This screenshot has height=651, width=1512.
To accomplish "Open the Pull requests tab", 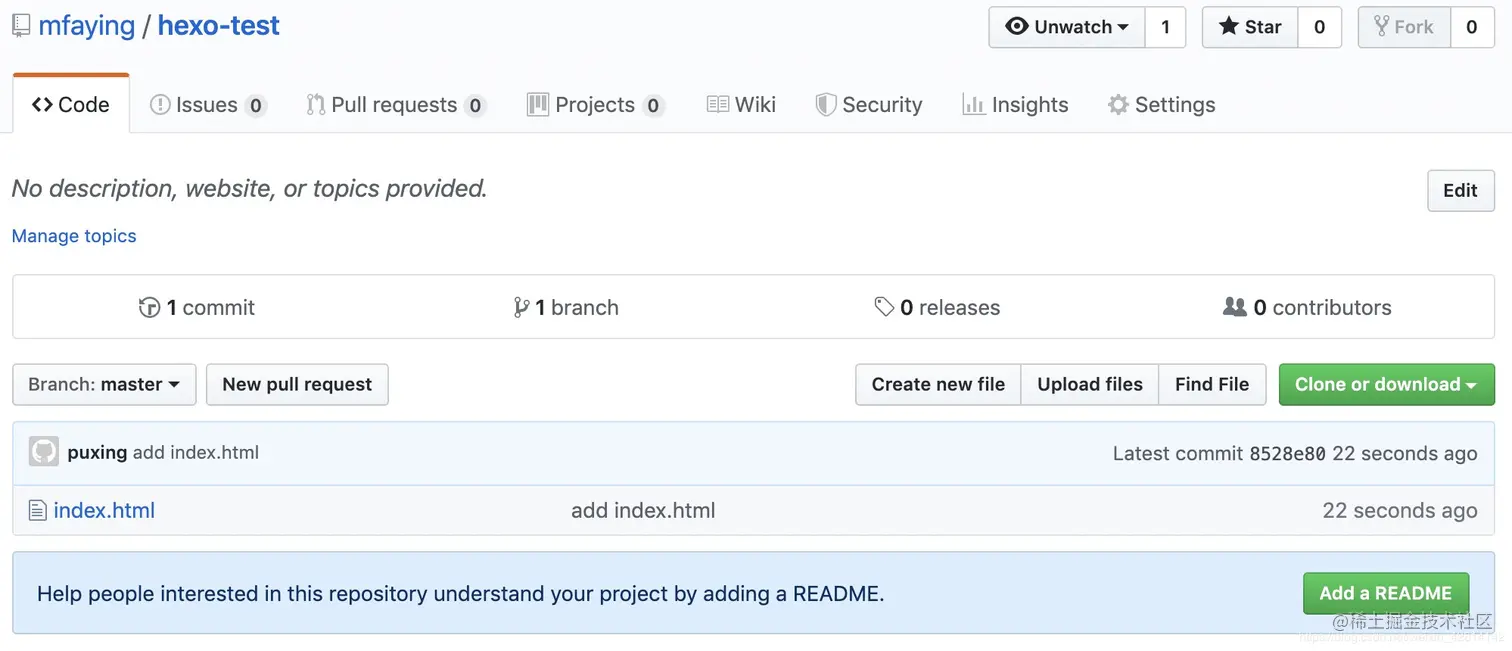I will click(396, 104).
